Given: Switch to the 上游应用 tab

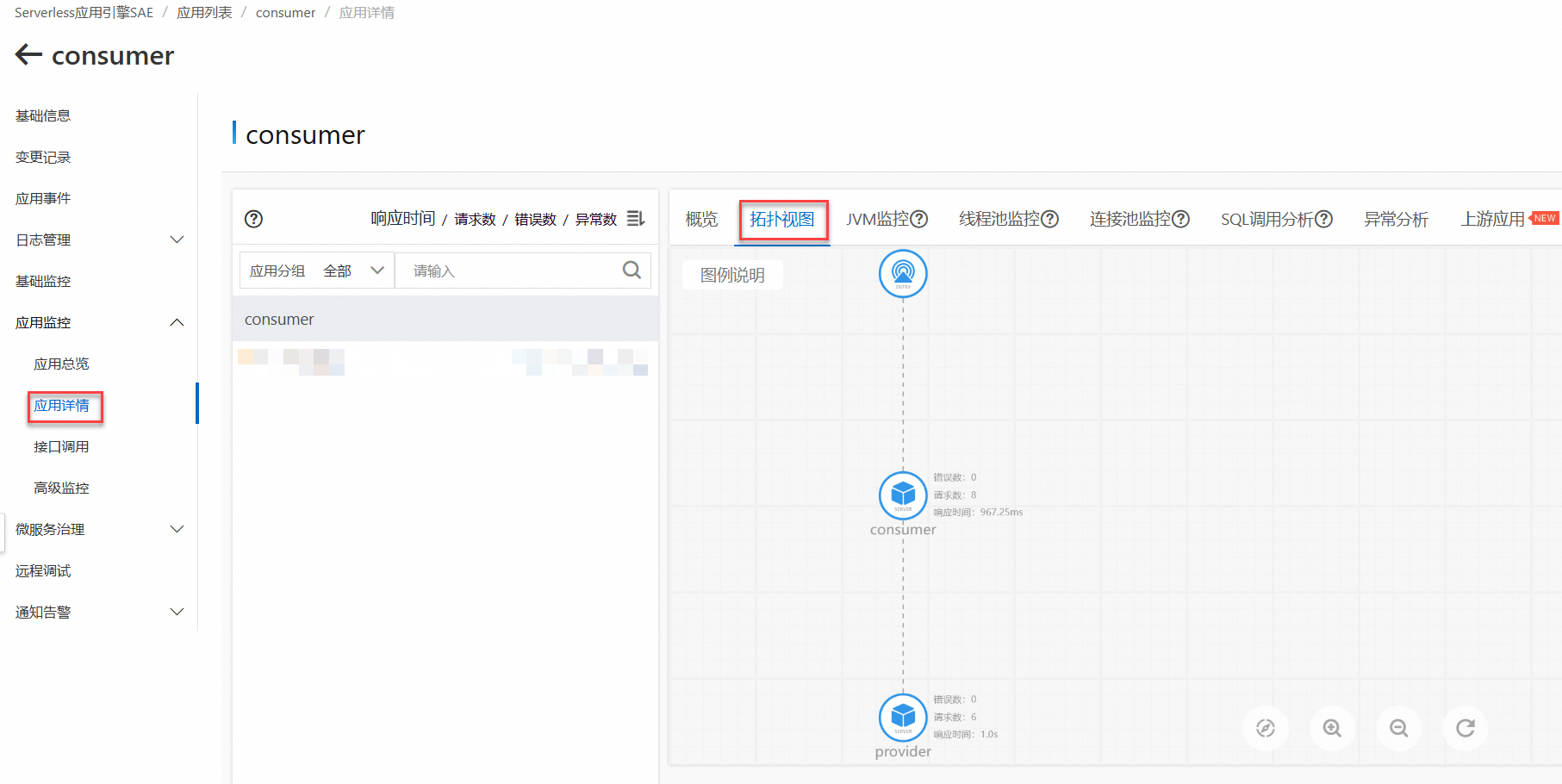Looking at the screenshot, I should pyautogui.click(x=1492, y=219).
